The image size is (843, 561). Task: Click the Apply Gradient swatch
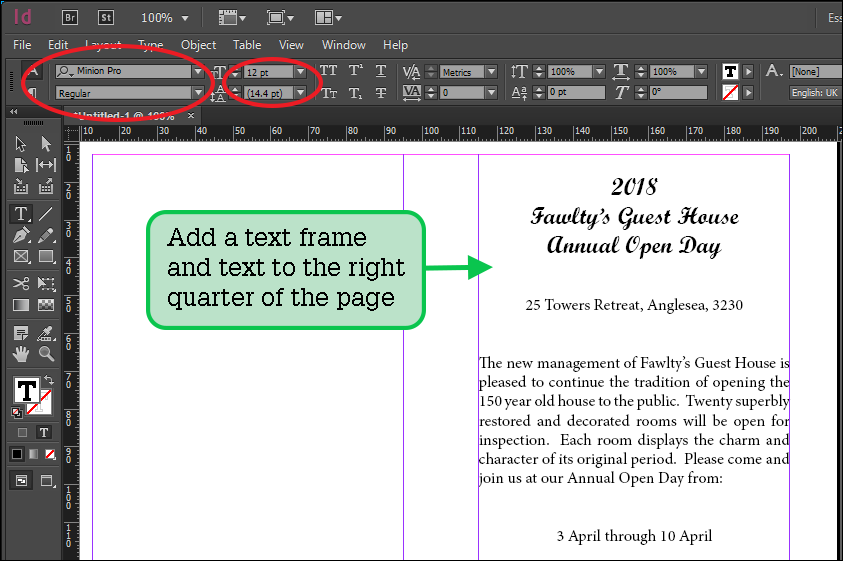pos(34,454)
